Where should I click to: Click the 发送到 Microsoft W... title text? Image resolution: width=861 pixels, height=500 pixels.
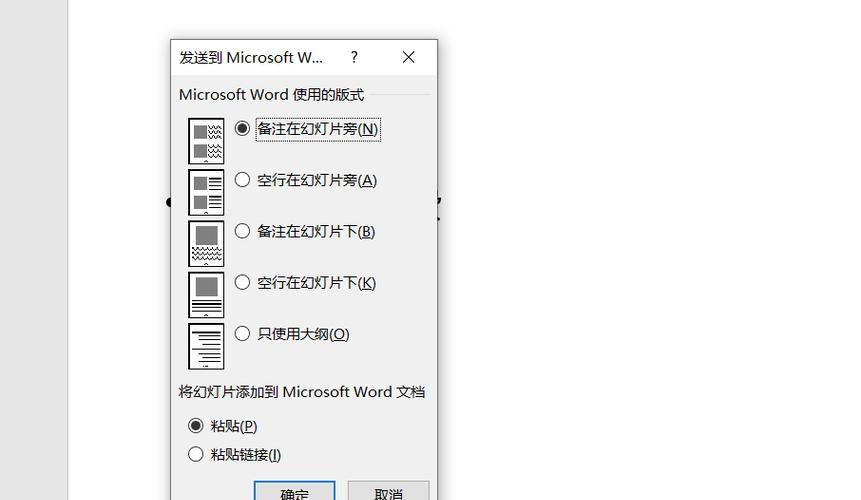click(x=251, y=58)
